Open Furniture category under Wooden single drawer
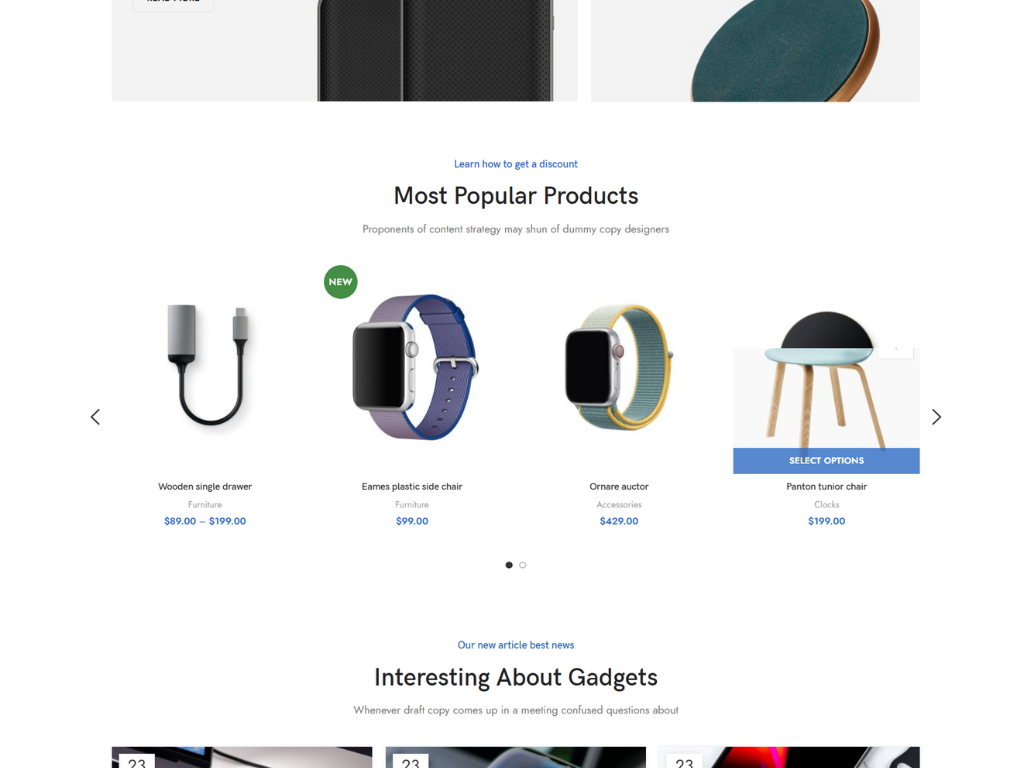Viewport: 1024px width, 768px height. tap(205, 505)
